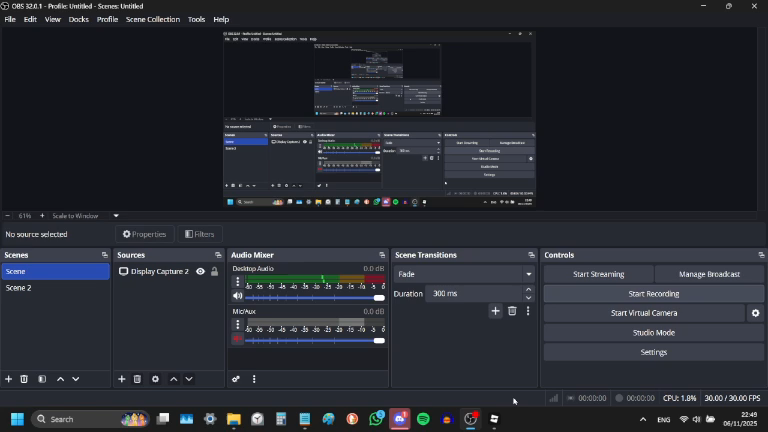The width and height of the screenshot is (768, 432).
Task: Unmute Mic/Aux with the red speaker icon
Action: 238,338
